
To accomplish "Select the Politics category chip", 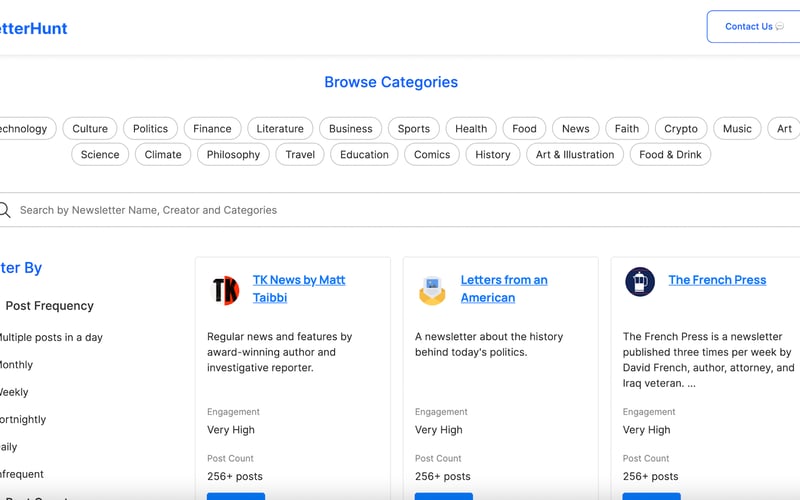I will [151, 129].
